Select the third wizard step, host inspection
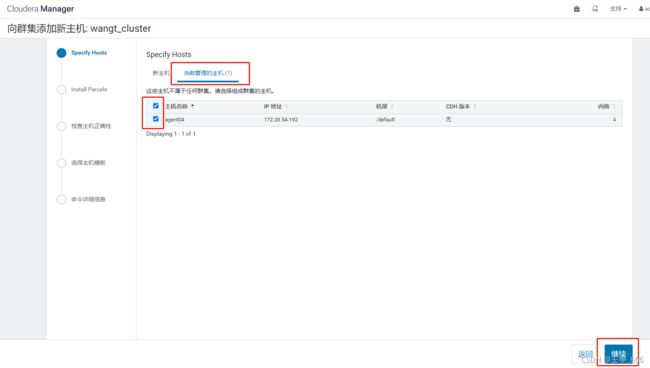Viewport: 650px width, 368px height. pyautogui.click(x=91, y=126)
